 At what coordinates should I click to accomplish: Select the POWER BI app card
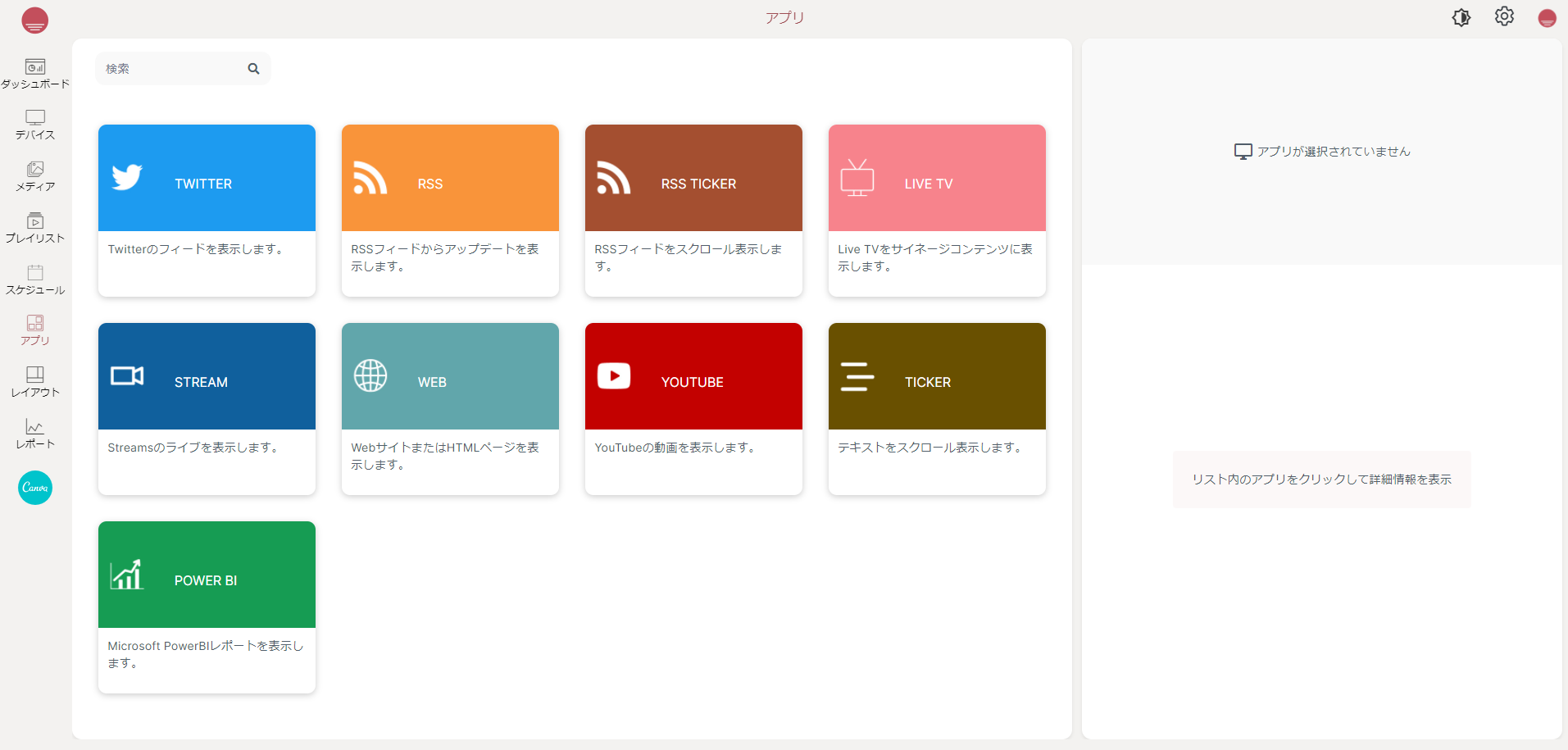tap(207, 607)
